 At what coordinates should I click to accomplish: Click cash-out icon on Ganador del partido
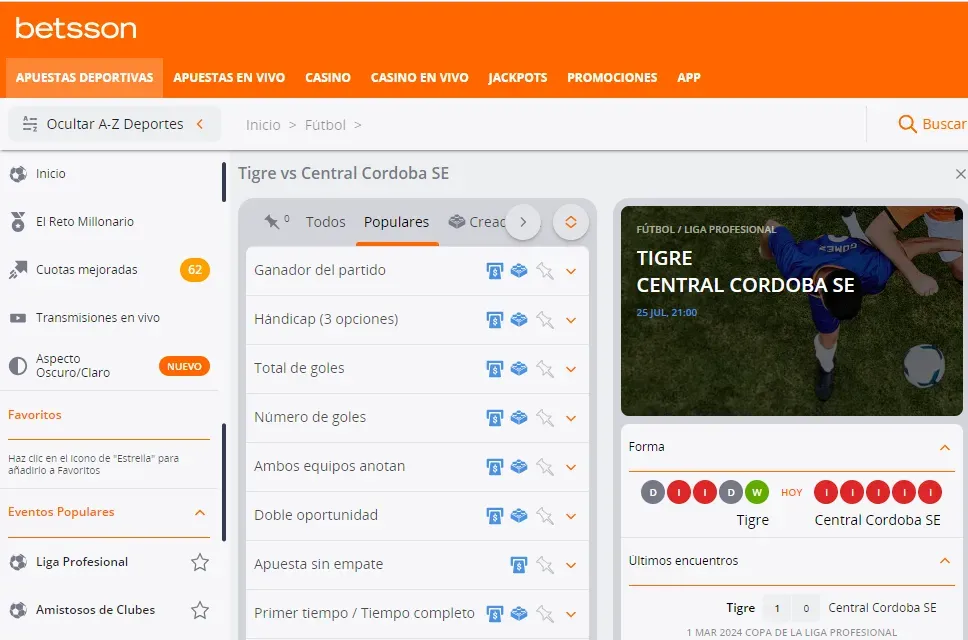[494, 270]
